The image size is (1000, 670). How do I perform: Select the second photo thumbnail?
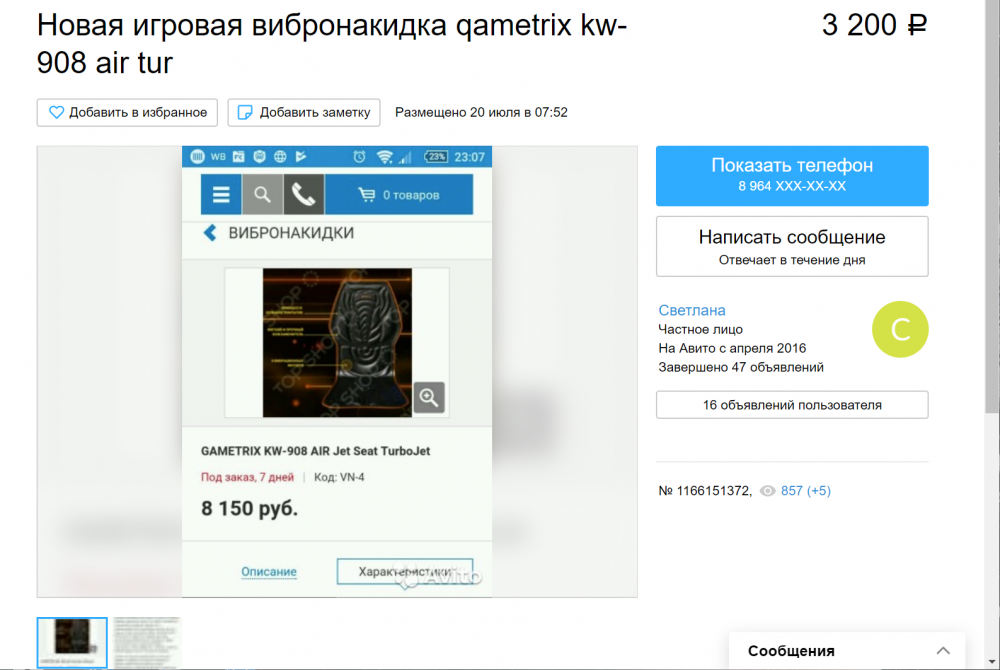tap(144, 644)
